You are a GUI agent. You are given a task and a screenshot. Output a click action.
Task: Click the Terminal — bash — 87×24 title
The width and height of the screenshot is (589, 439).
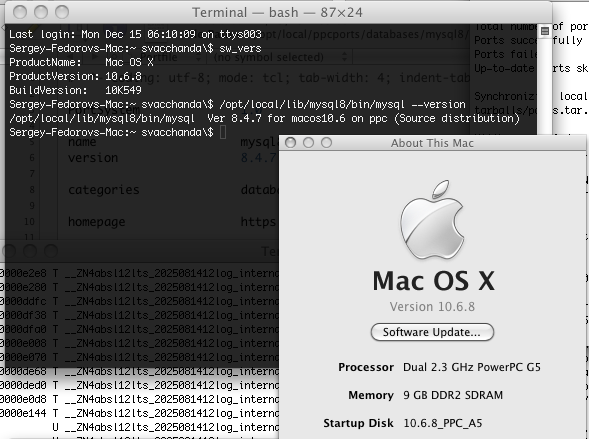click(x=277, y=12)
